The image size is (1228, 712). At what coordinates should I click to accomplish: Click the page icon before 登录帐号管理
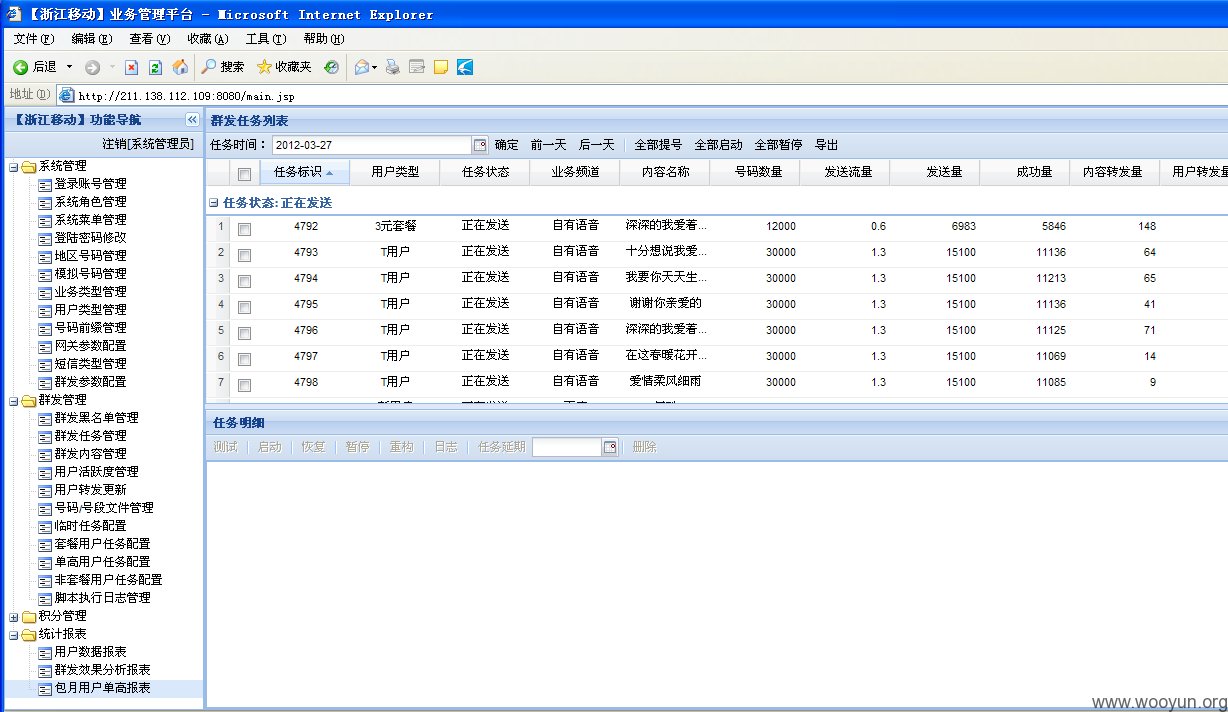click(x=45, y=185)
